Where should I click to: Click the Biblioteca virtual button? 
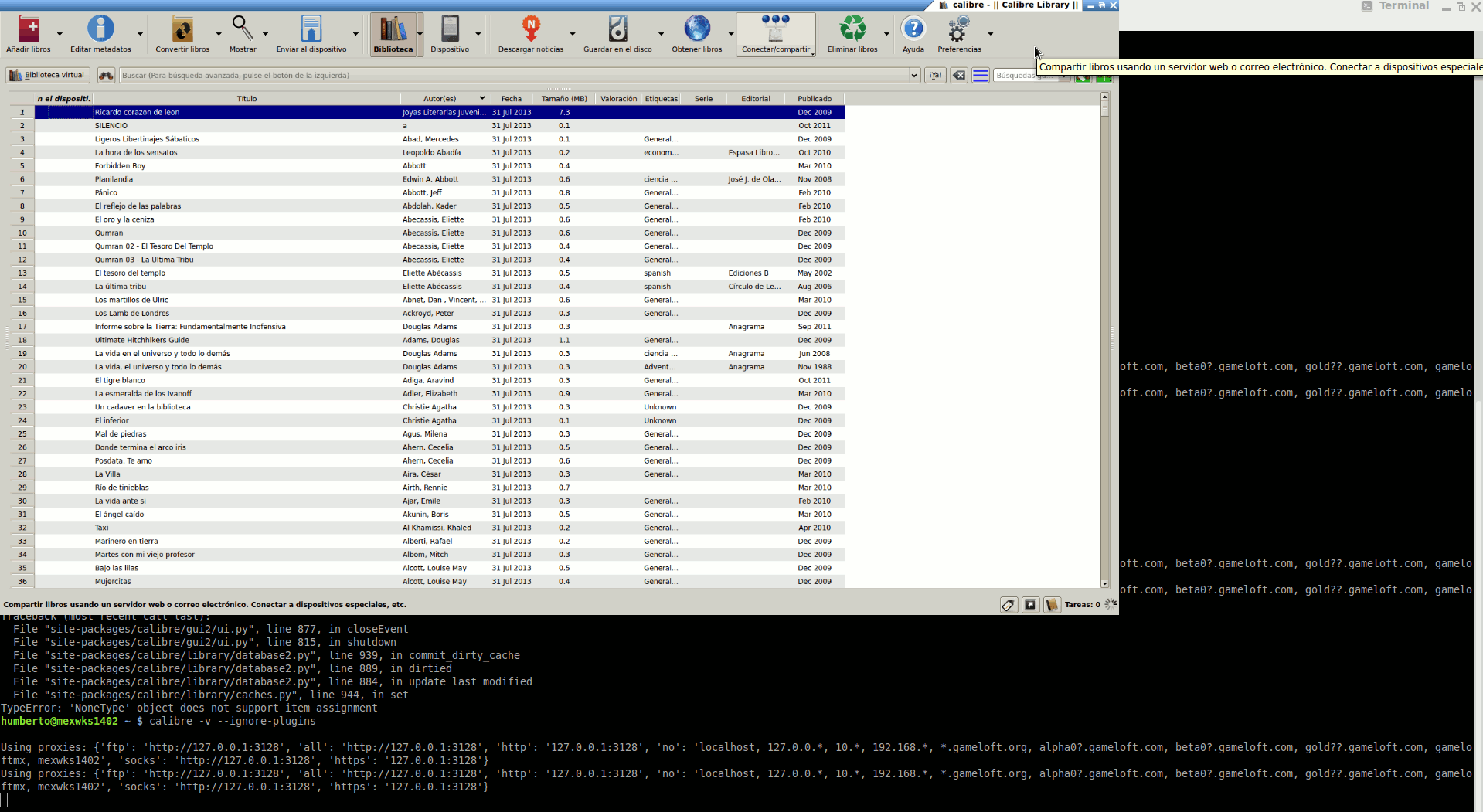[x=48, y=75]
